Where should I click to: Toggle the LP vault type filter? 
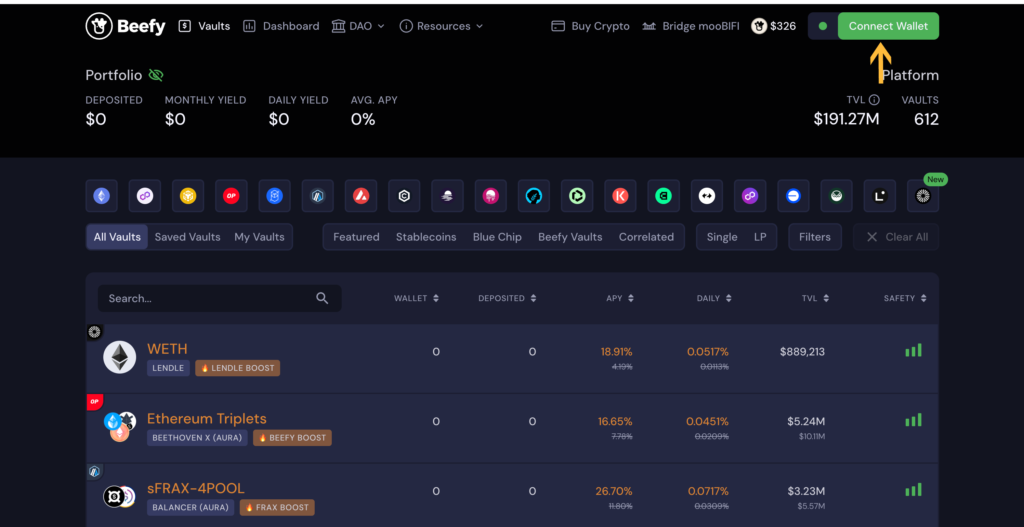[760, 237]
